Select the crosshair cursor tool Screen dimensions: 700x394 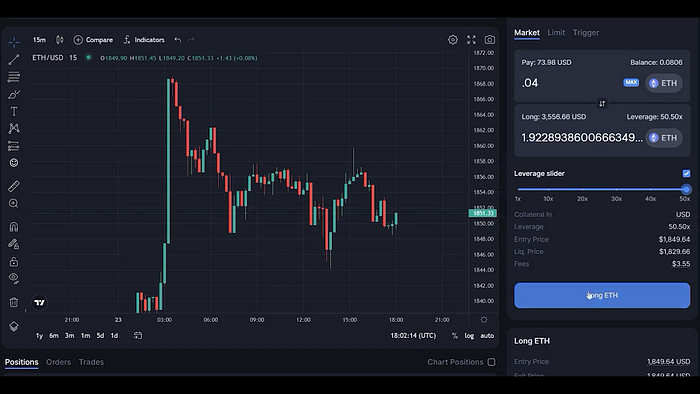tap(14, 42)
